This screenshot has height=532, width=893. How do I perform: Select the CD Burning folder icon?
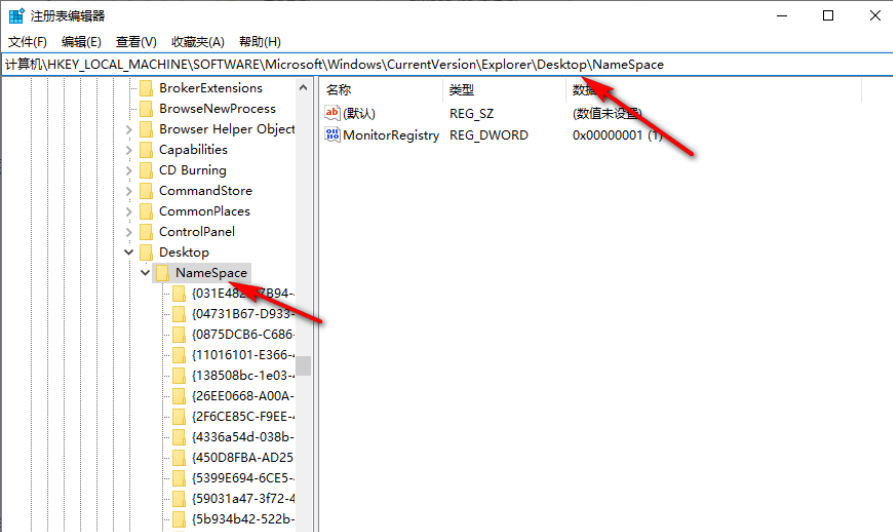[x=146, y=170]
